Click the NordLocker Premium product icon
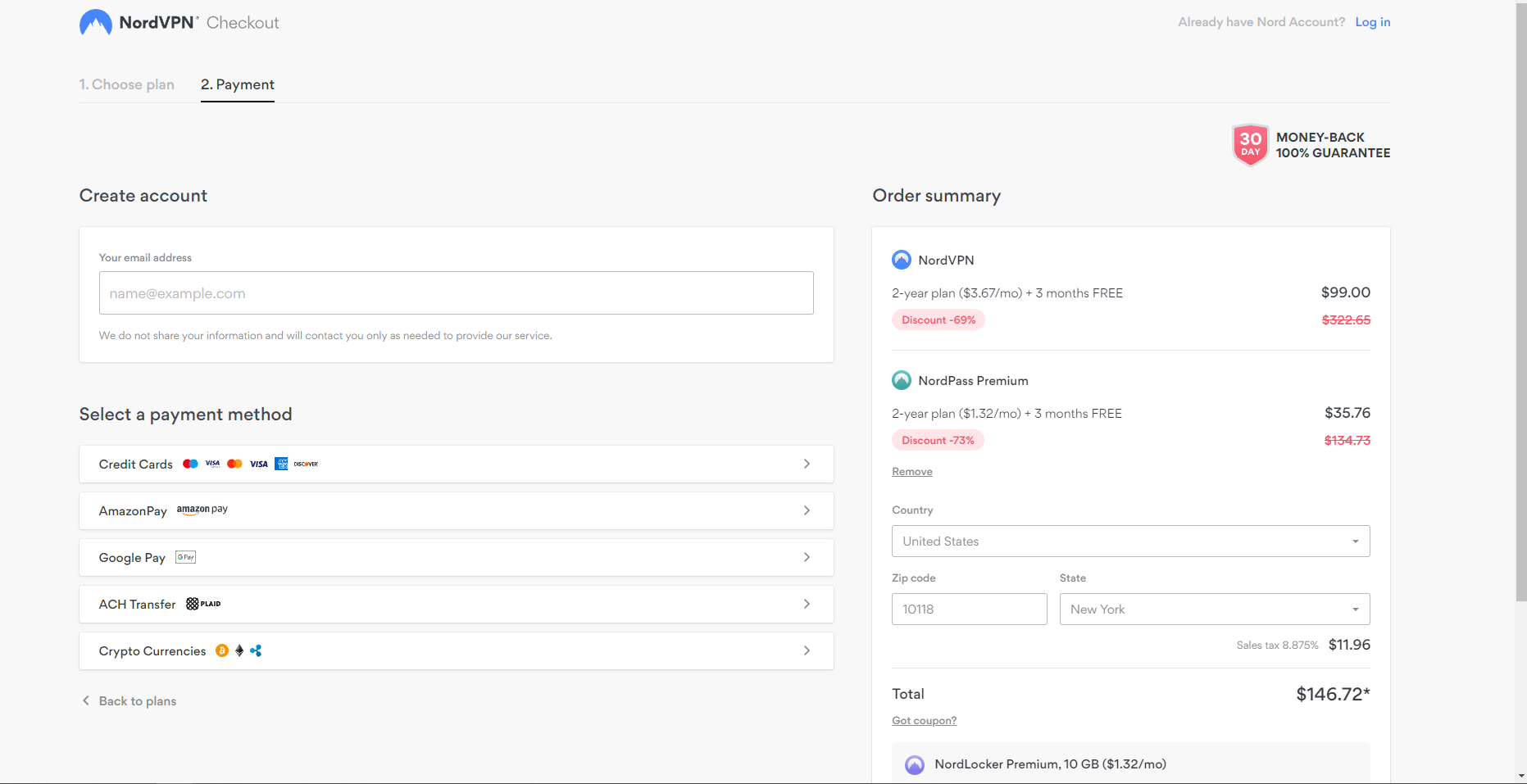This screenshot has width=1527, height=784. coord(915,764)
